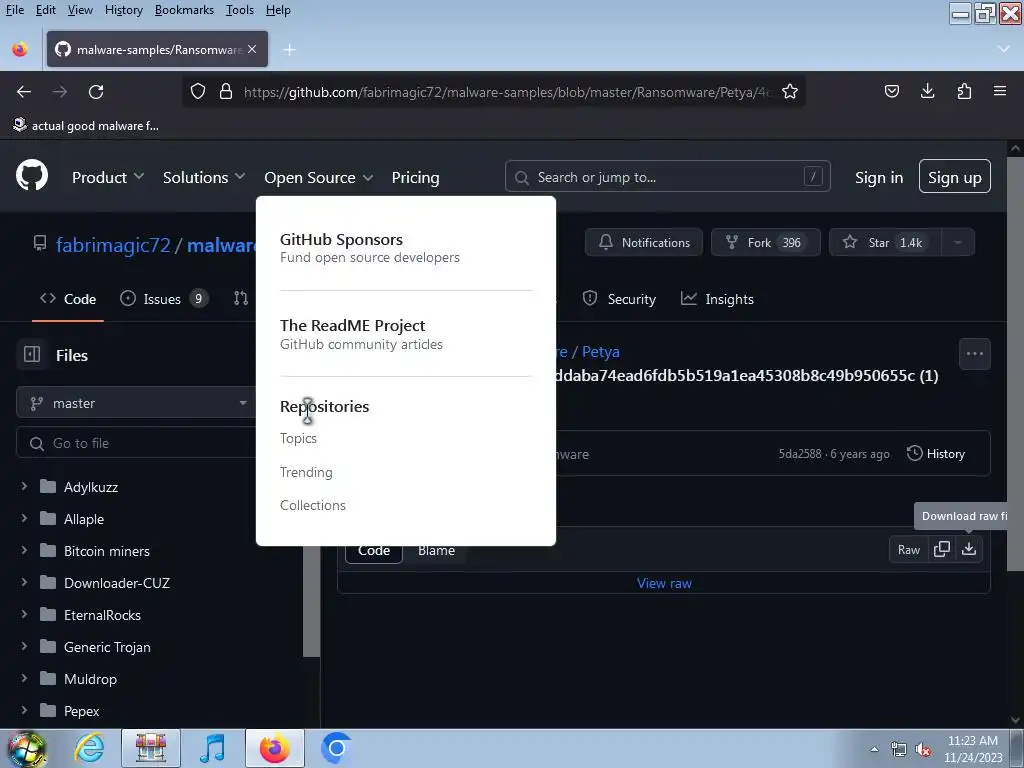The image size is (1024, 768).
Task: Click fabrimagic72 owner link
Action: (x=113, y=245)
